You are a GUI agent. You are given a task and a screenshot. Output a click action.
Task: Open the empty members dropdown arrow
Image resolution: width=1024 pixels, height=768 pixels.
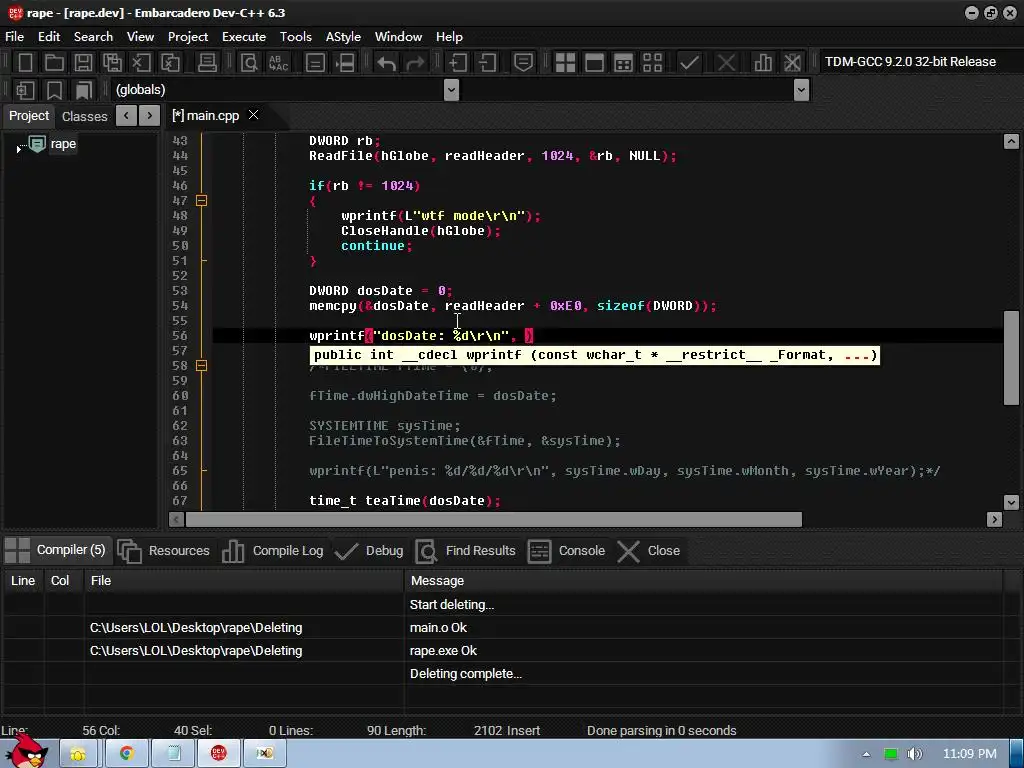point(801,90)
